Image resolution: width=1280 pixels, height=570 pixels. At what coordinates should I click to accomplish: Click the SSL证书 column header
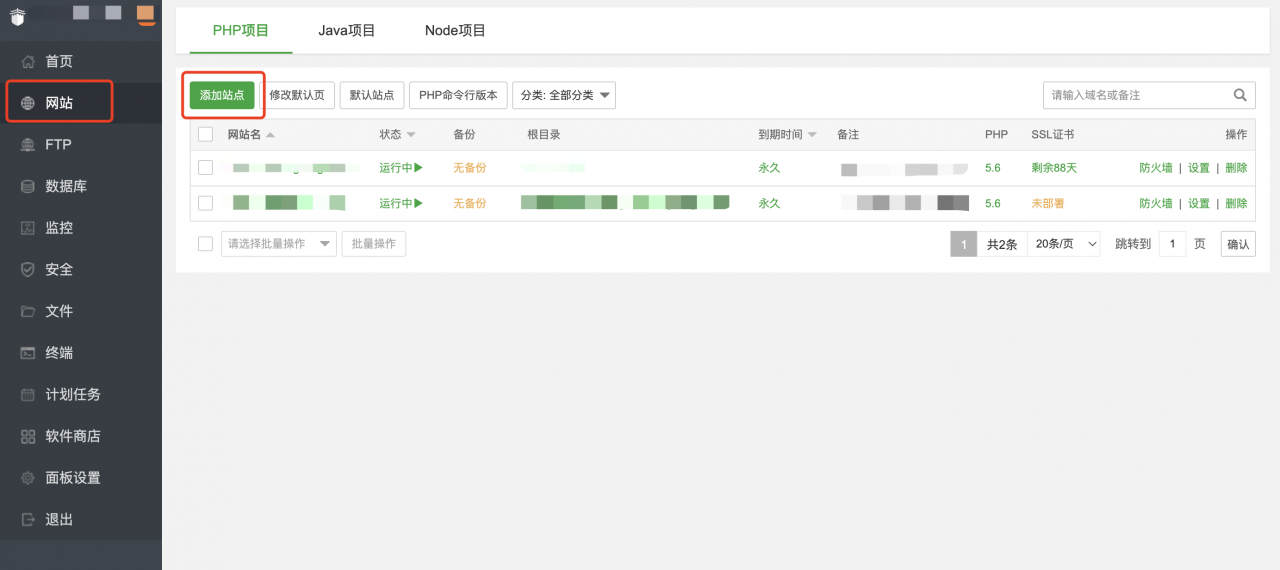point(1053,134)
